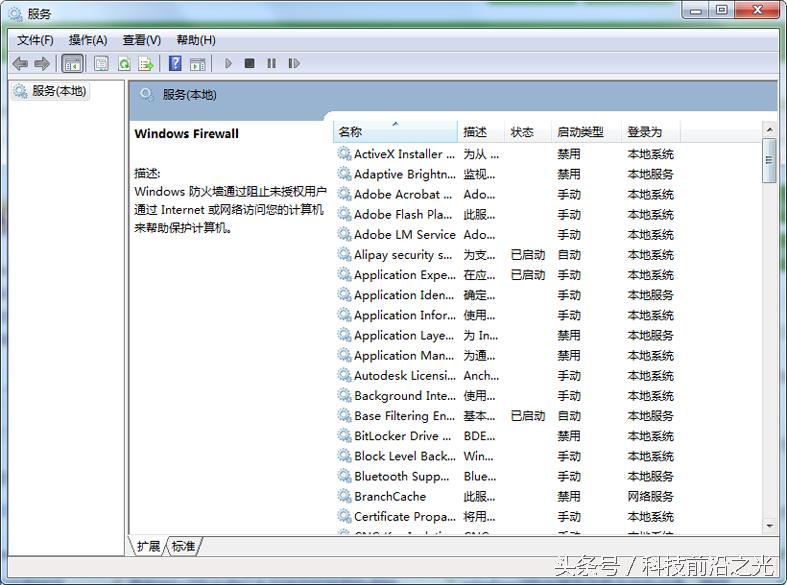
Task: Select the Certificate Propagation service row
Action: 506,516
